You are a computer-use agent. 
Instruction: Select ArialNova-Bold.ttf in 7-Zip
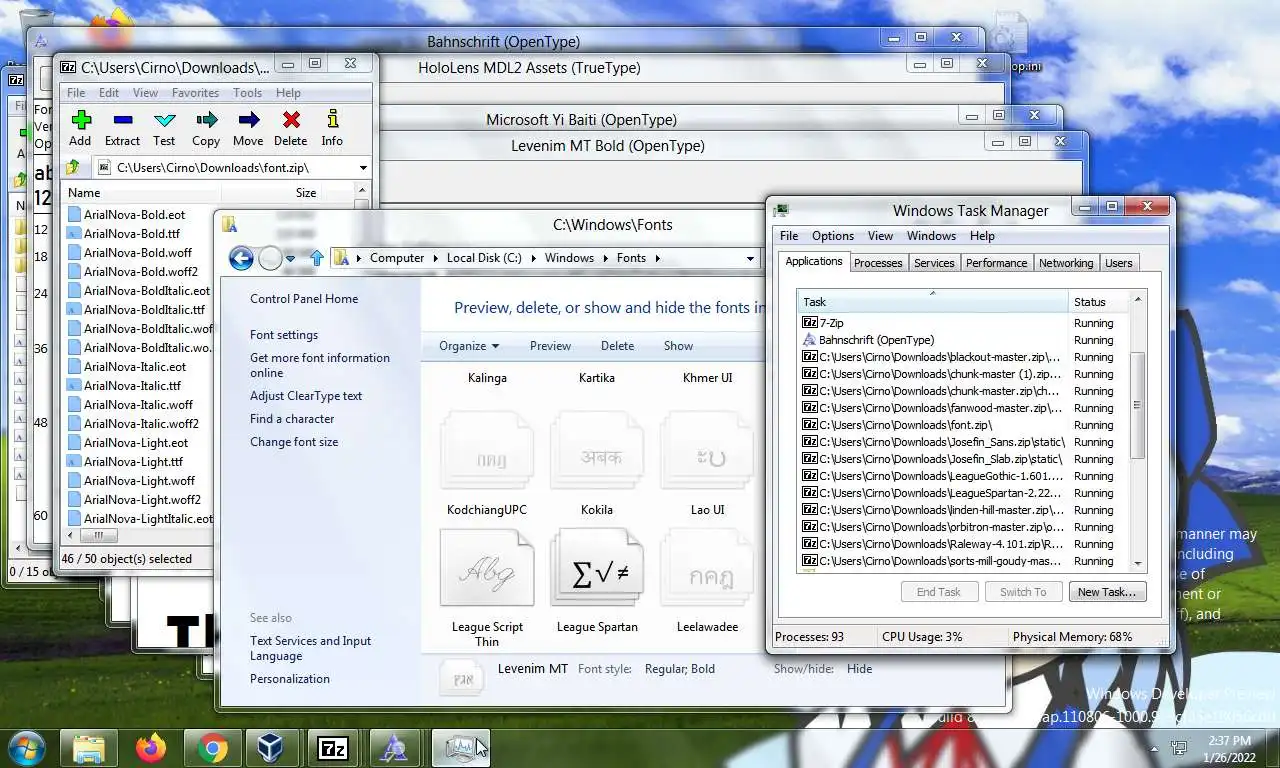pos(132,233)
